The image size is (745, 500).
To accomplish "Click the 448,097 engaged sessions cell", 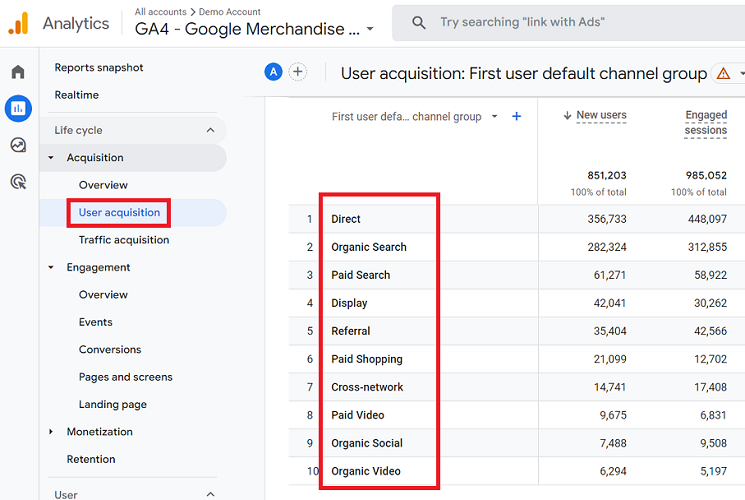I will 707,219.
